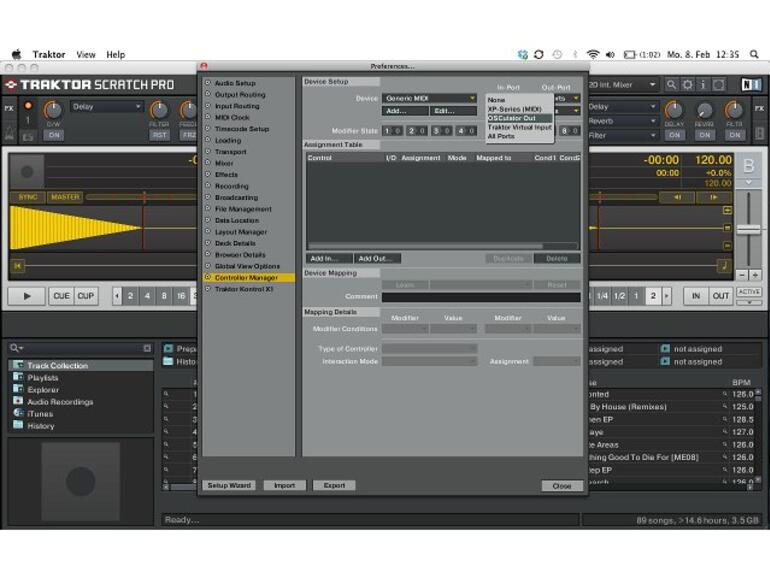Click the Add In... button
Viewport: 770px width, 578px height.
coord(329,258)
